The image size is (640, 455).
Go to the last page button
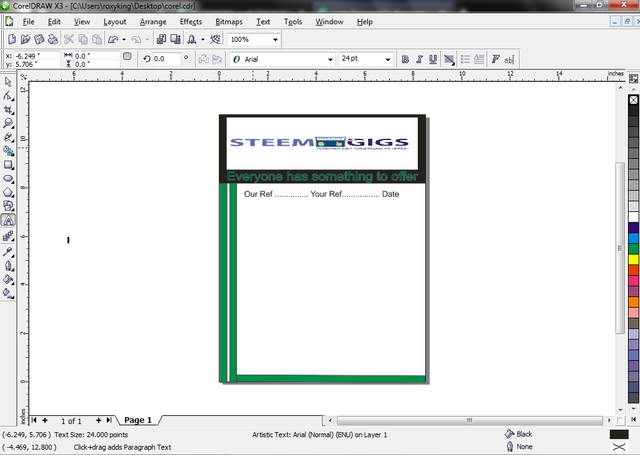coord(109,420)
